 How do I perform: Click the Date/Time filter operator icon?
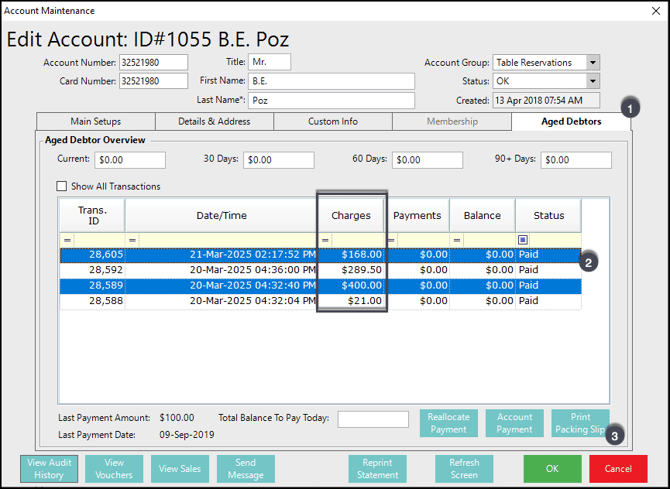(x=133, y=241)
